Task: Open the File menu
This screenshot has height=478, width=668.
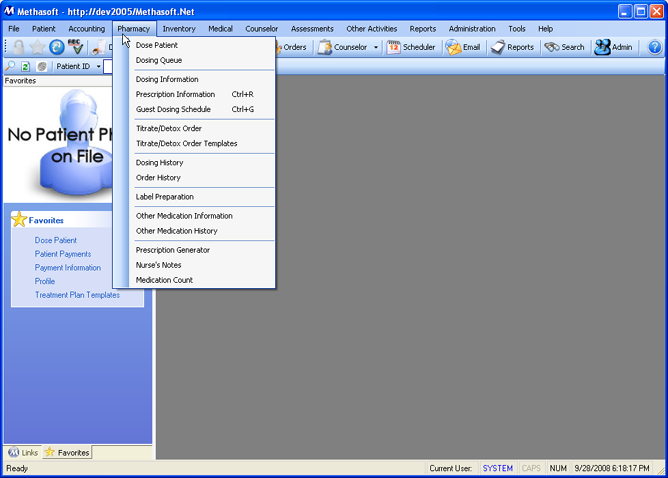Action: coord(14,29)
